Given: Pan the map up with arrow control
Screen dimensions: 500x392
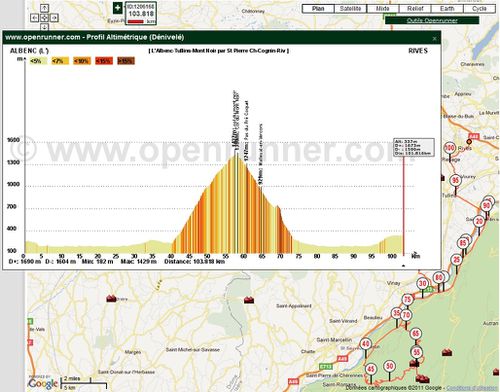Looking at the screenshot, I should coord(45,8).
